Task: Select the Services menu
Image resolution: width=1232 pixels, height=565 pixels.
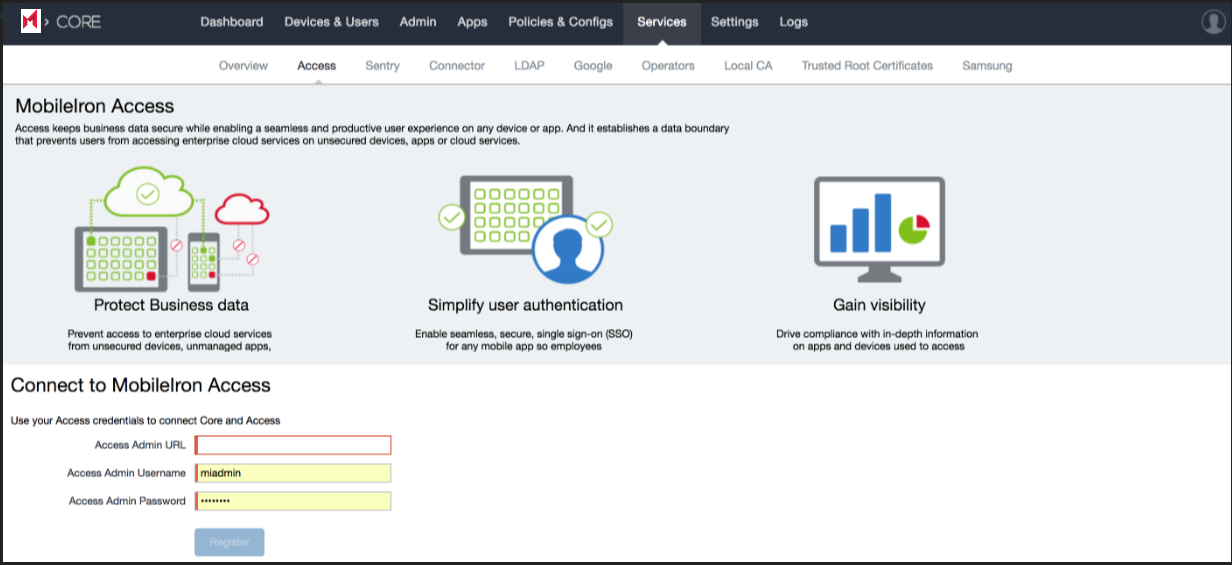Action: tap(662, 22)
